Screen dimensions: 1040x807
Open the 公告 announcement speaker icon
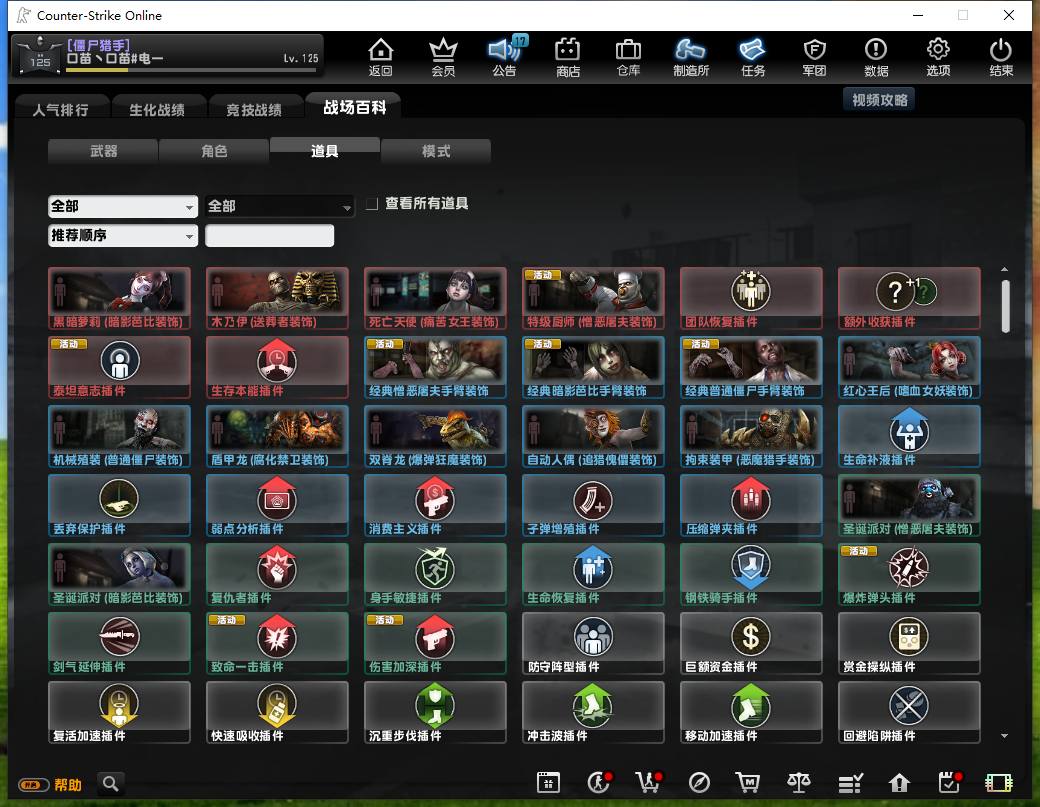click(505, 57)
